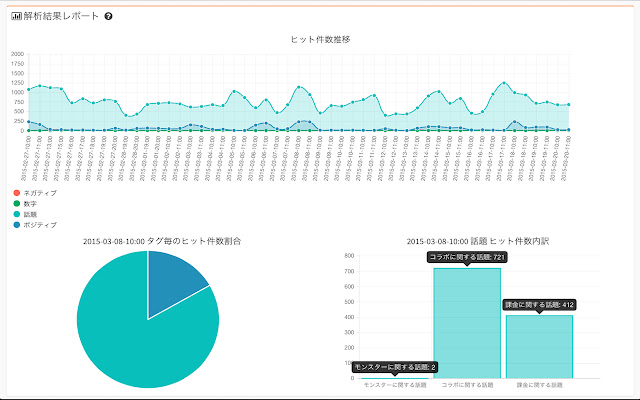This screenshot has height=400, width=640.
Task: Toggle the 話題 legend dot
Action: coord(16,214)
